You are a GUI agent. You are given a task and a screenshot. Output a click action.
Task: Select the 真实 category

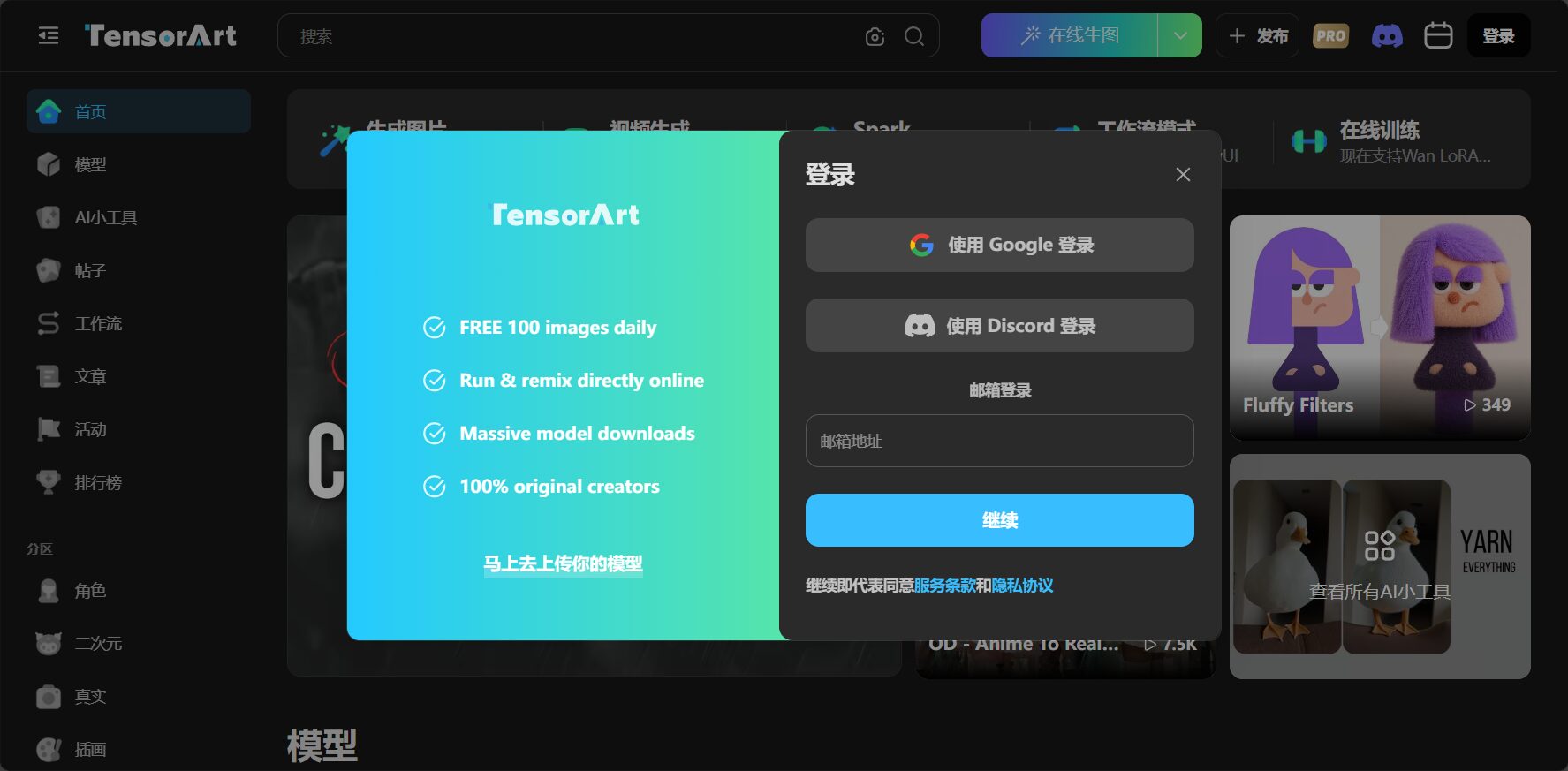tap(139, 696)
